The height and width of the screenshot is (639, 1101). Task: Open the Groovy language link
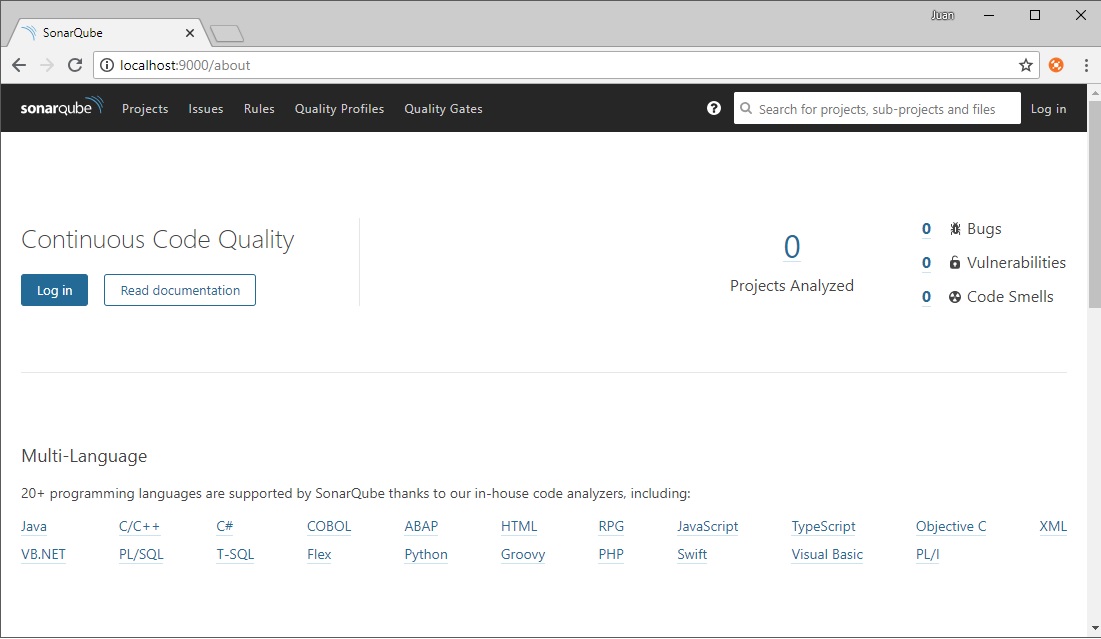[523, 555]
